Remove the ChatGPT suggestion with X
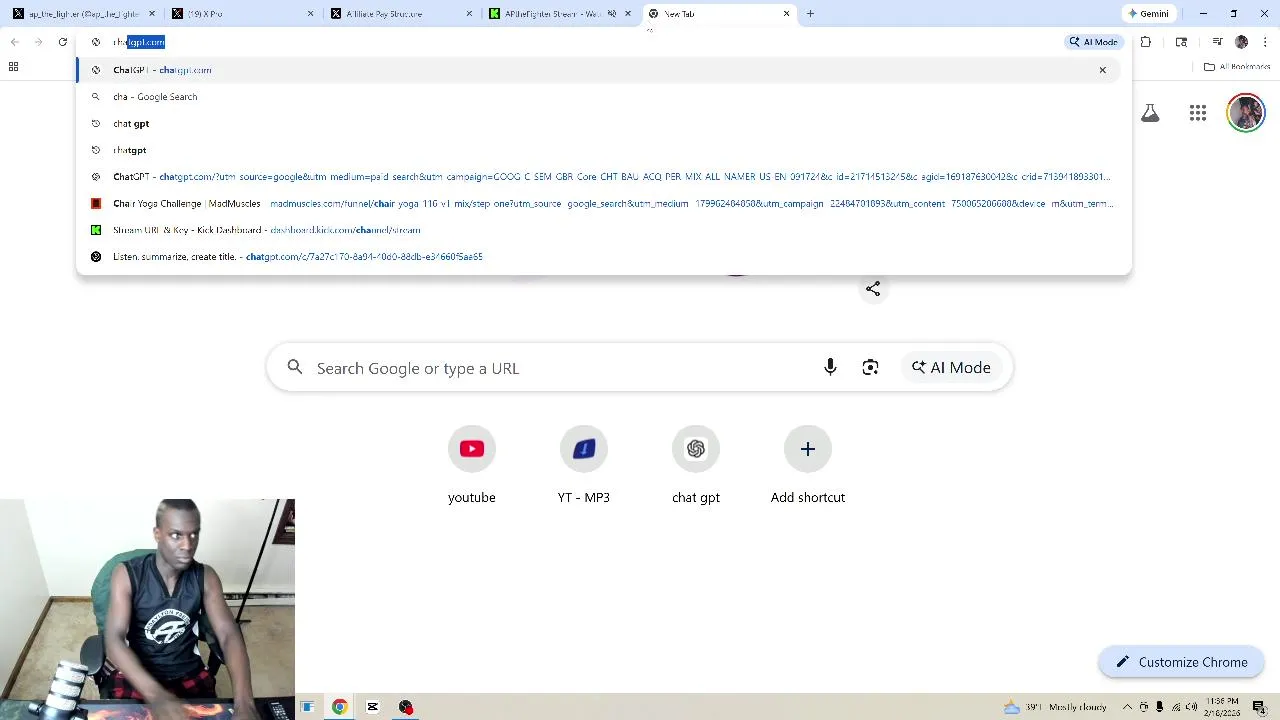The width and height of the screenshot is (1280, 720). [1102, 70]
